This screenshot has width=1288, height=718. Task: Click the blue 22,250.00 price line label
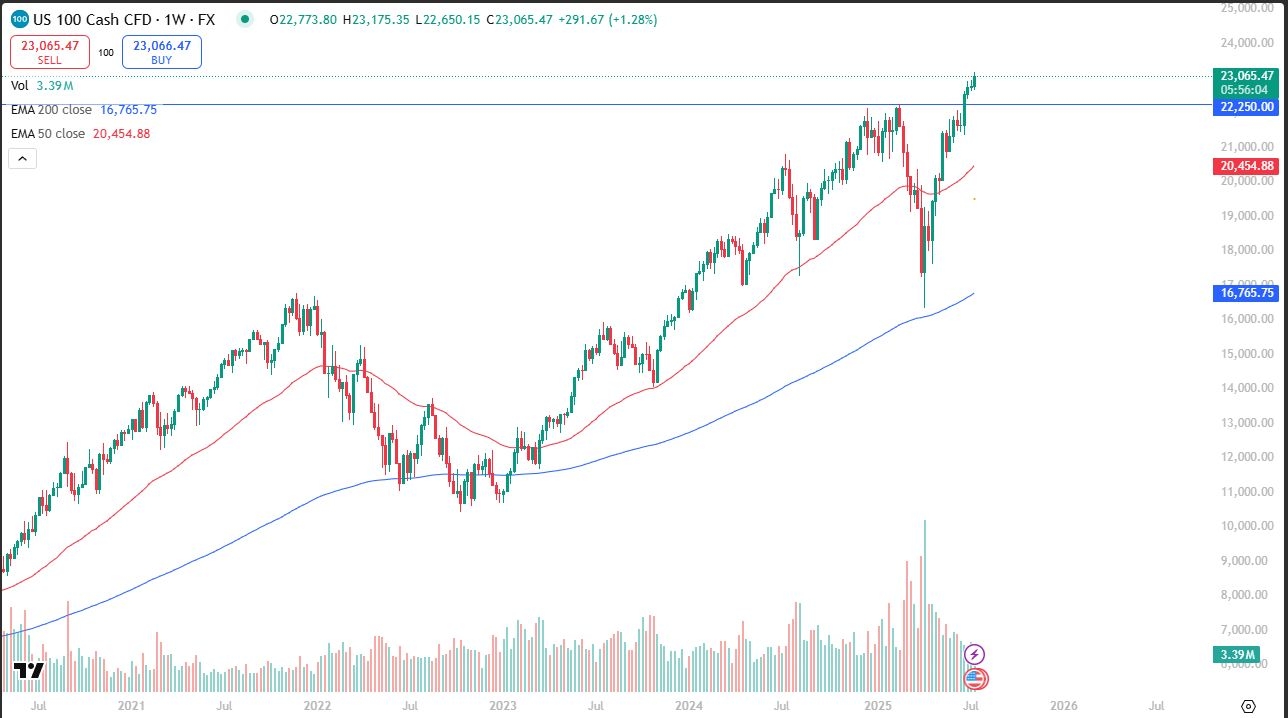point(1246,107)
